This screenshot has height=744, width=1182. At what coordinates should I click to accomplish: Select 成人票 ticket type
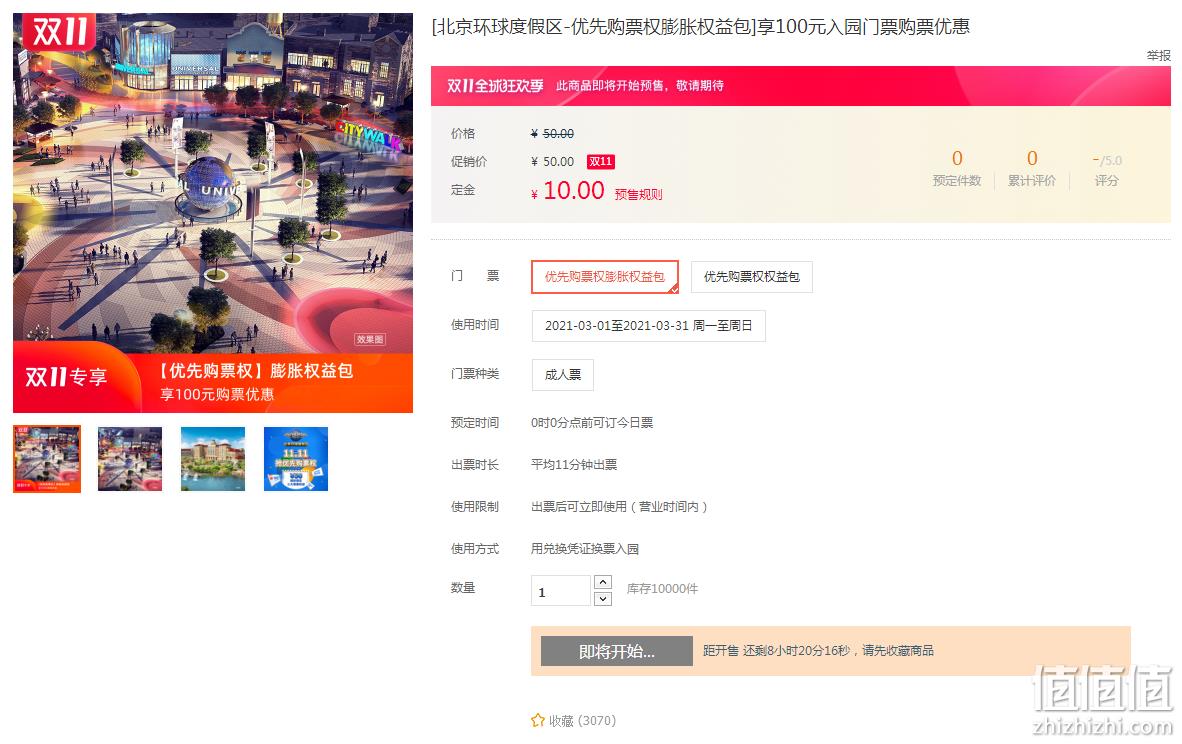tap(562, 375)
